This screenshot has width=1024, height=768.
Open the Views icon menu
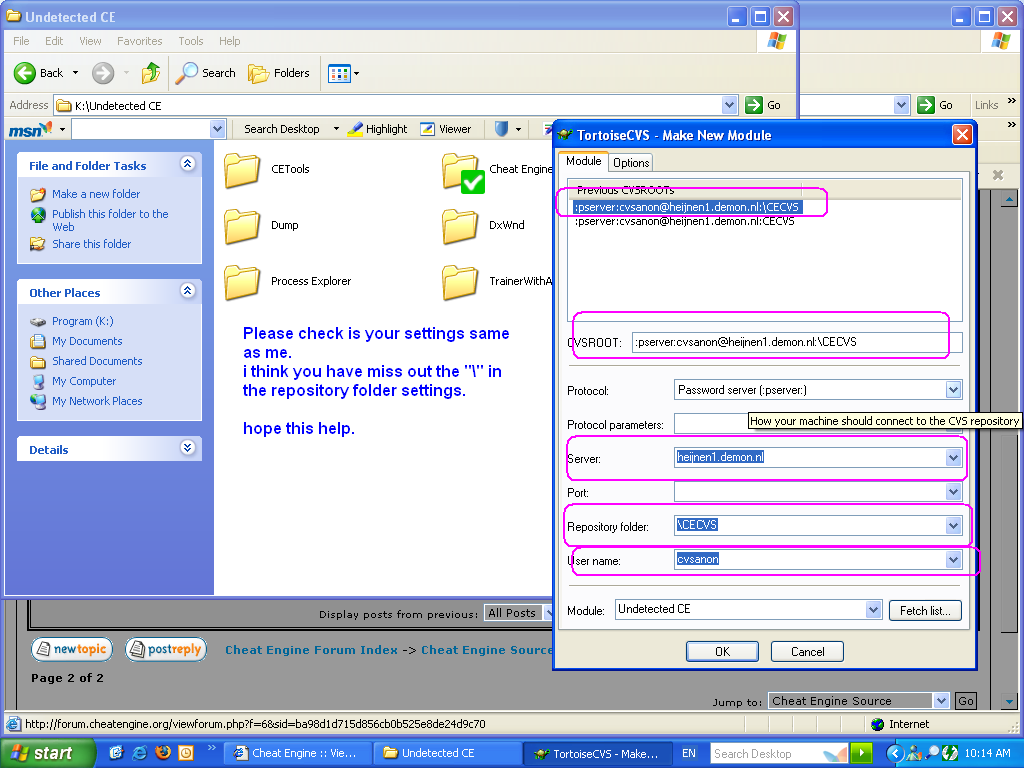pos(344,73)
